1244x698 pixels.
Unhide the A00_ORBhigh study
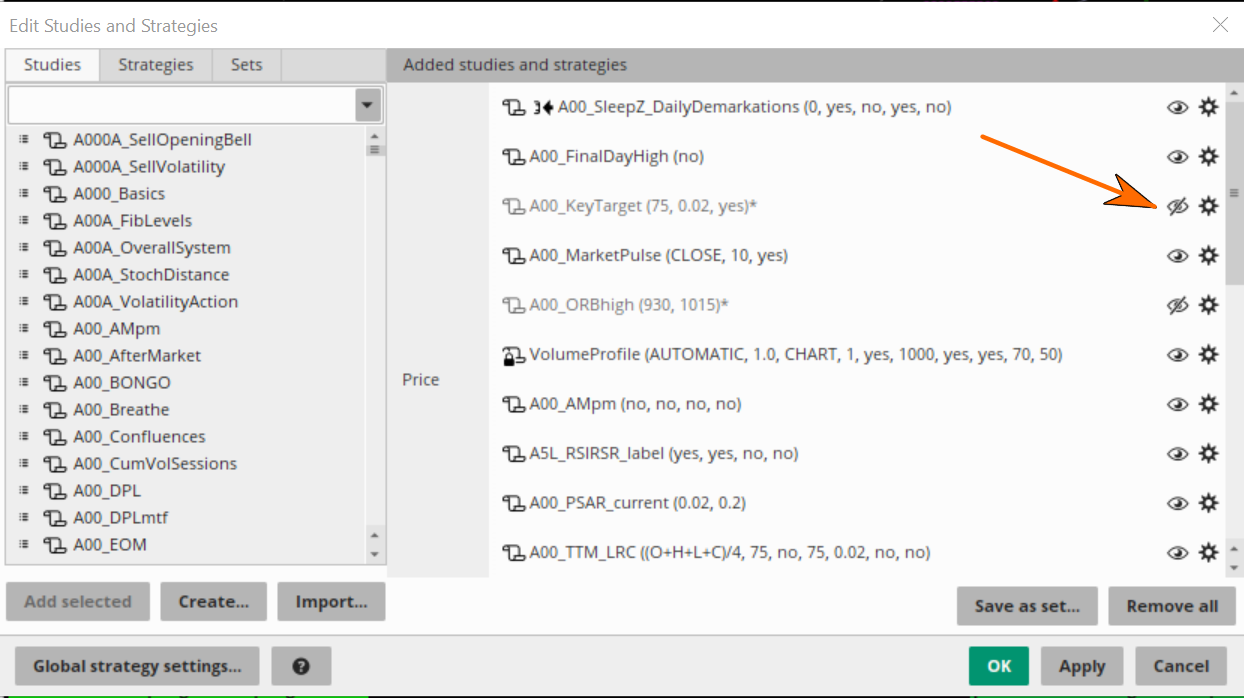point(1177,305)
